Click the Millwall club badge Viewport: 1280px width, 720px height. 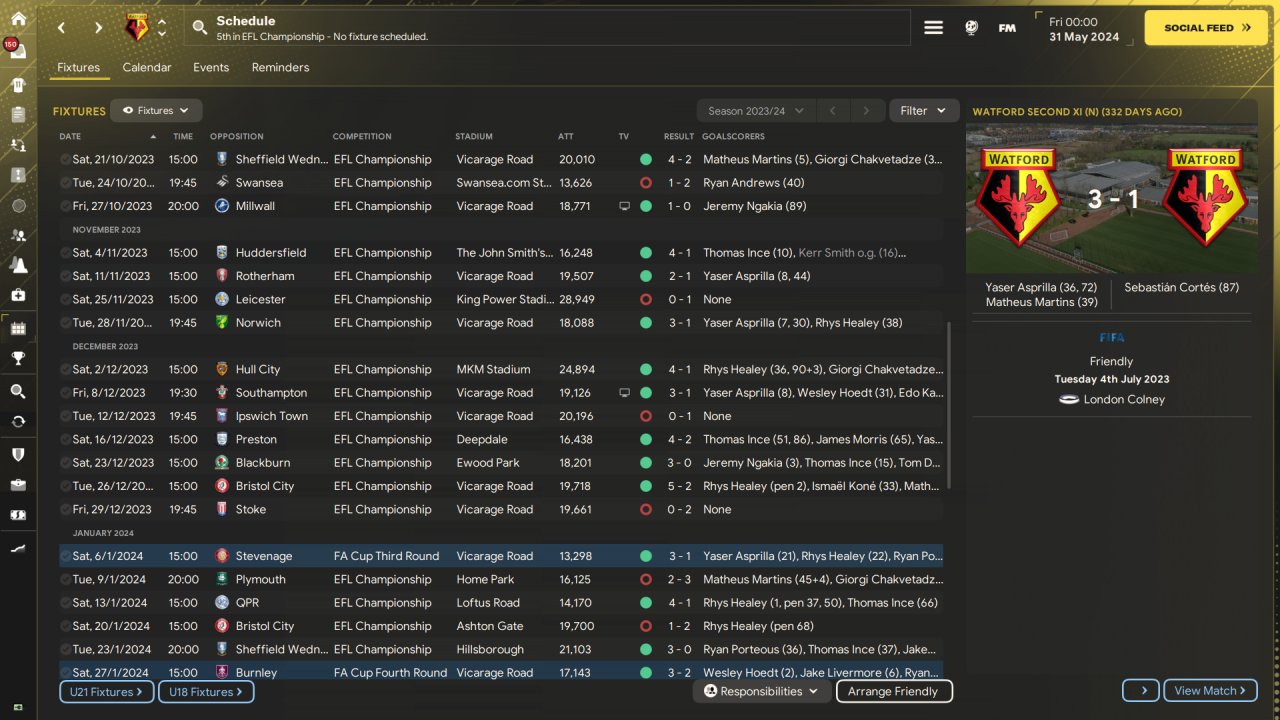pos(222,206)
